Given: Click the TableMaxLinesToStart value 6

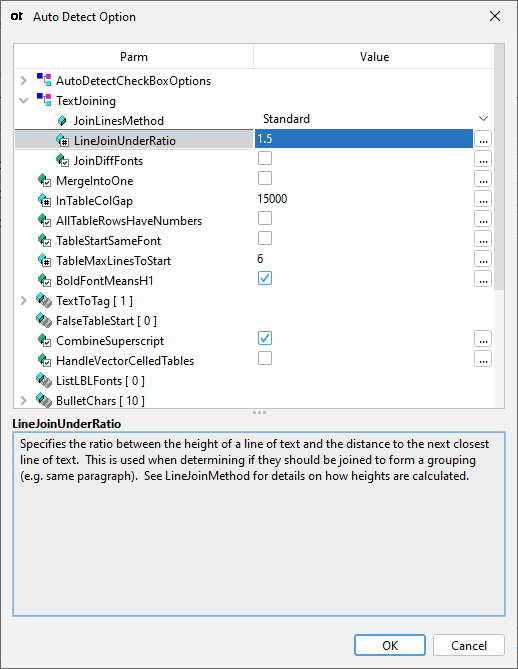Looking at the screenshot, I should point(260,259).
